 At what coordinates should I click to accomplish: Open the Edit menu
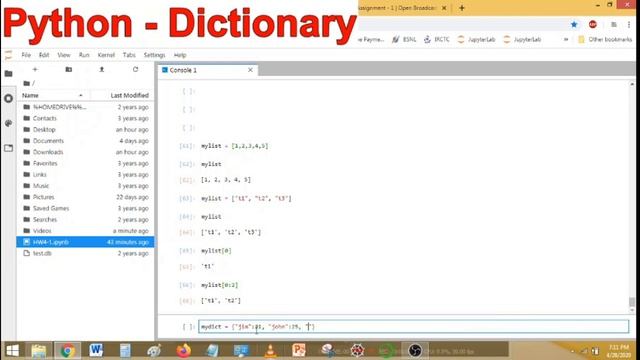44,55
